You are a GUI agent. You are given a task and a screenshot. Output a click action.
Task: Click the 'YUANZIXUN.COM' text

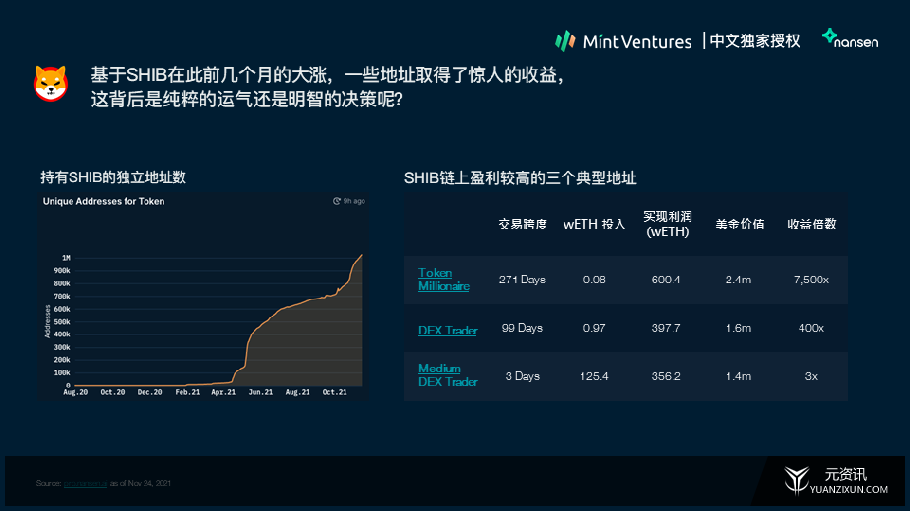(x=848, y=490)
